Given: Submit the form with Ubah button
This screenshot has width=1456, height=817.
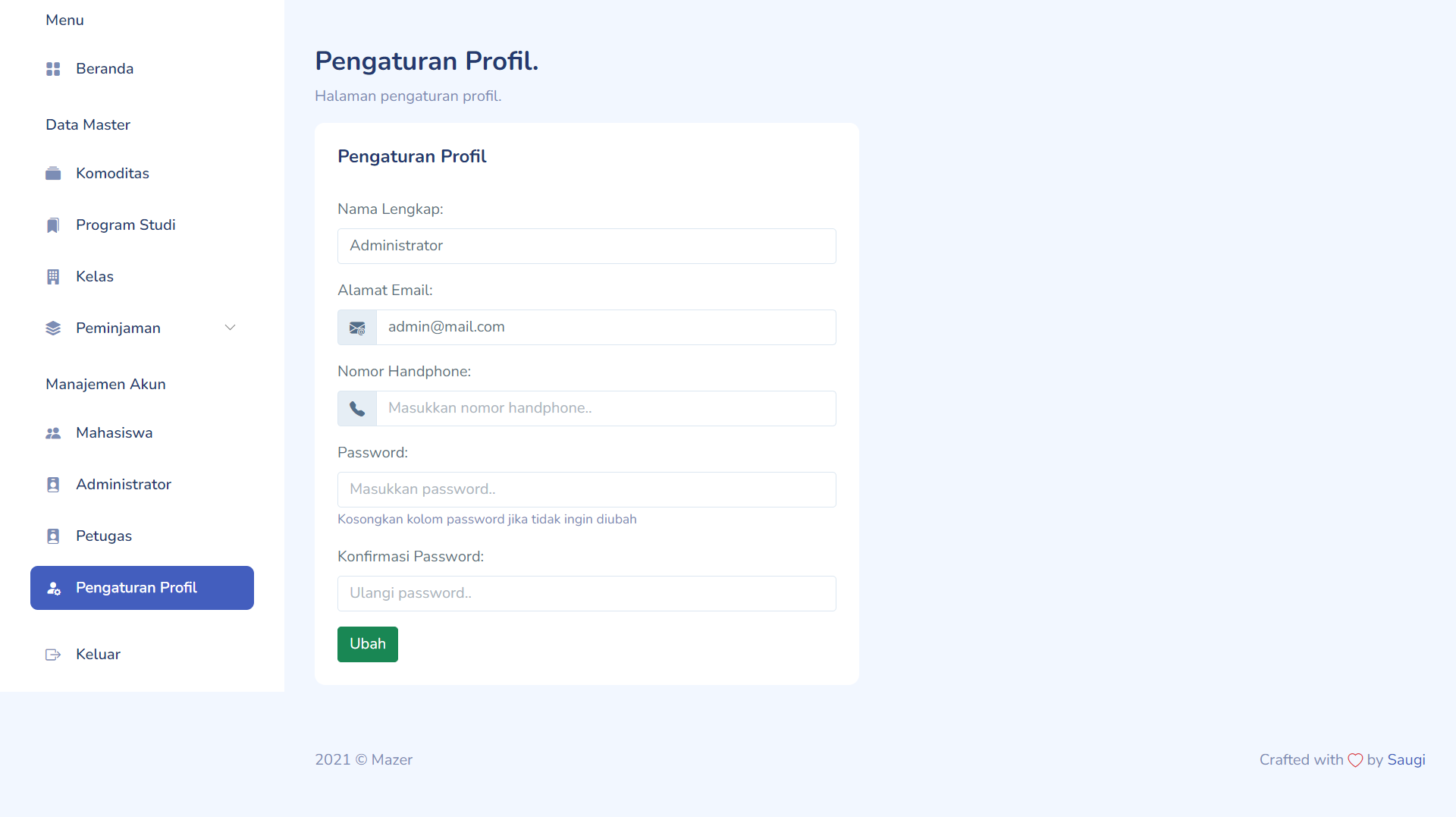Looking at the screenshot, I should pos(368,644).
